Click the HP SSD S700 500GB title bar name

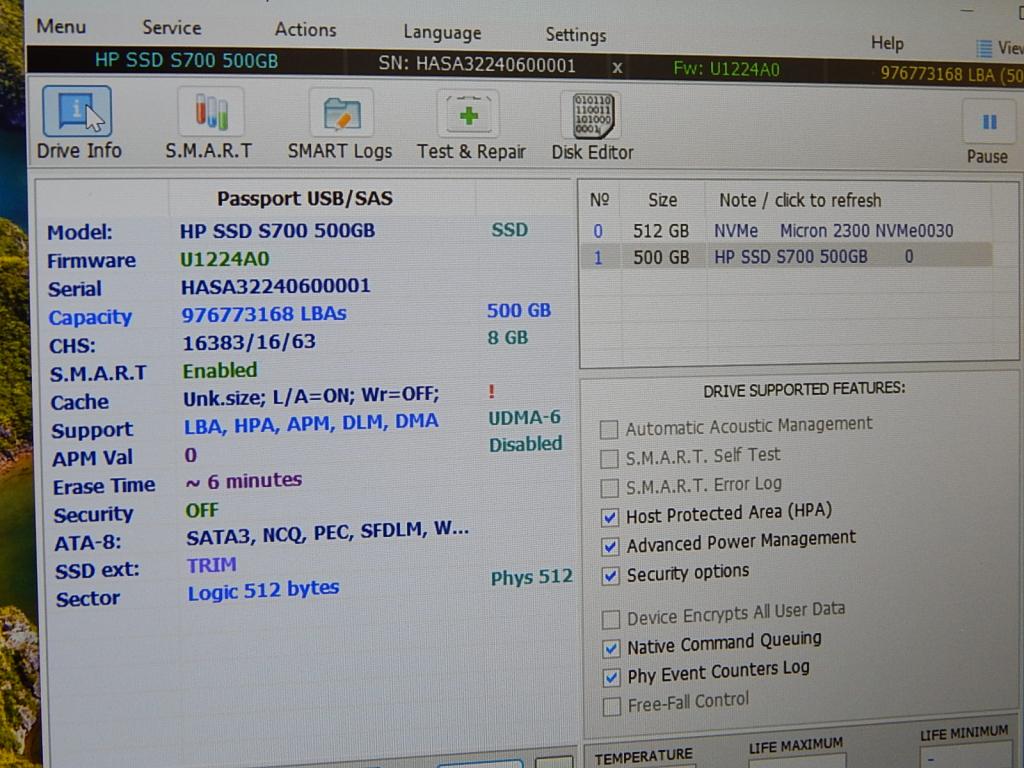point(187,60)
